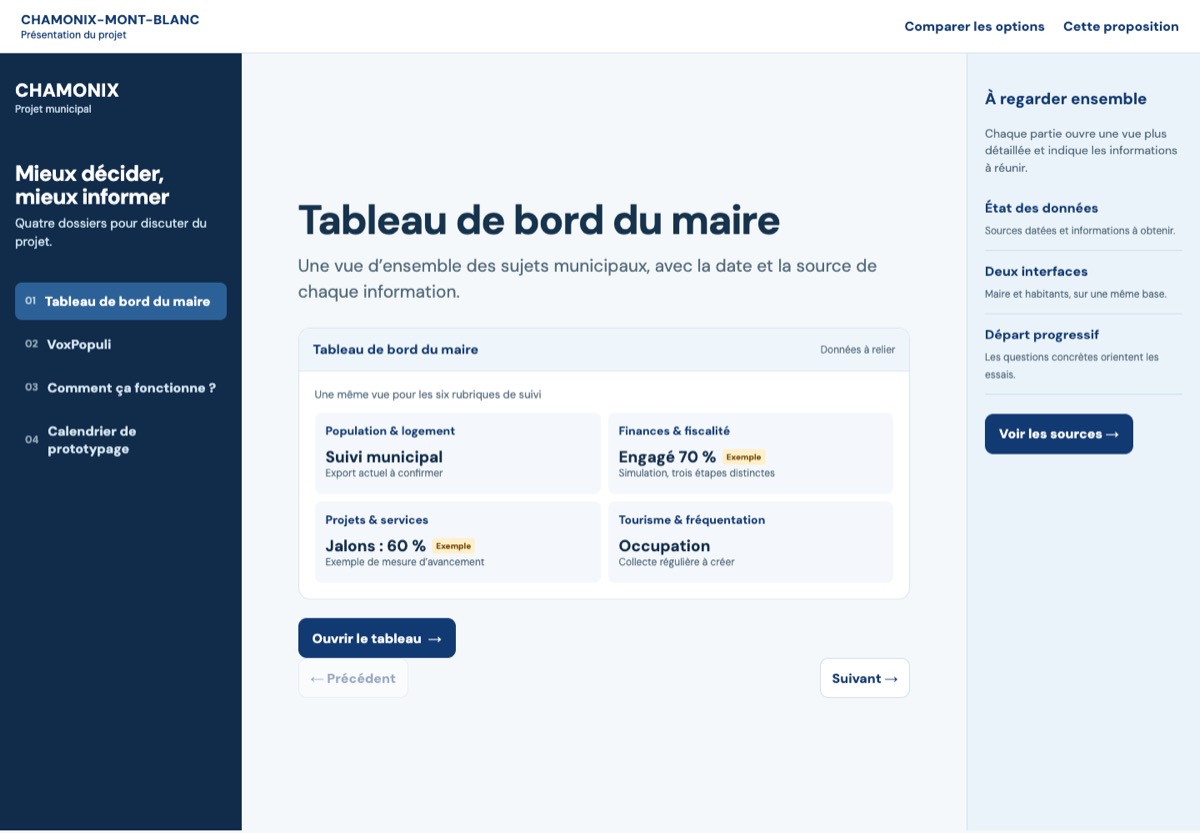The height and width of the screenshot is (833, 1200).
Task: Click the Suivant button
Action: click(865, 678)
